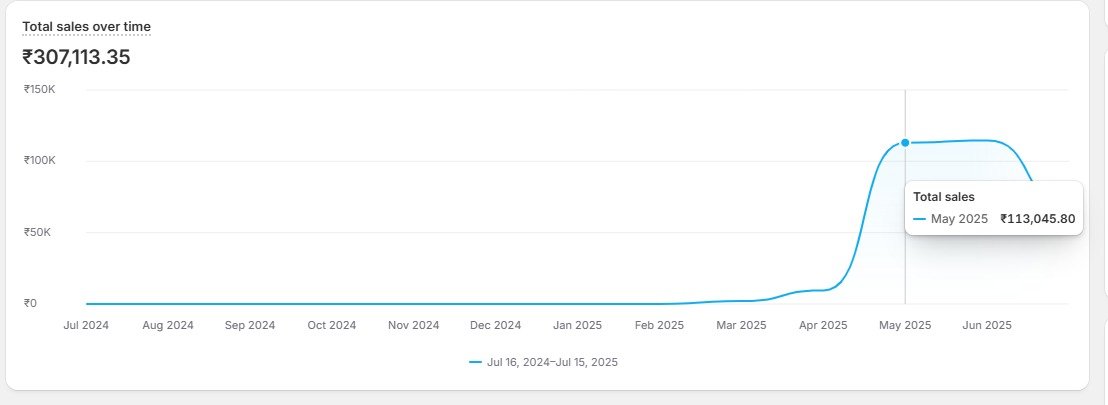Image resolution: width=1108 pixels, height=405 pixels.
Task: Click the Jul 2024 x-axis label
Action: coord(86,326)
